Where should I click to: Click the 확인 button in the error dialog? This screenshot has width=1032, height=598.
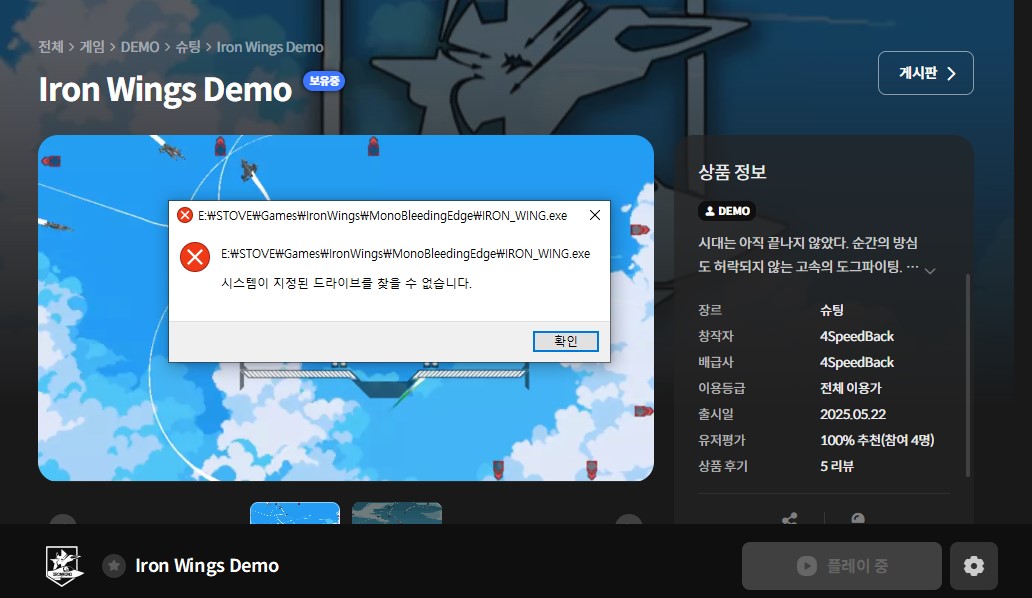(565, 341)
